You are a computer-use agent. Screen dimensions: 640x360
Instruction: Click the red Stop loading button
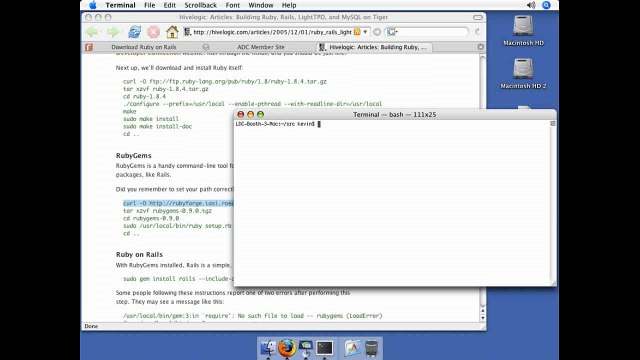[x=153, y=32]
